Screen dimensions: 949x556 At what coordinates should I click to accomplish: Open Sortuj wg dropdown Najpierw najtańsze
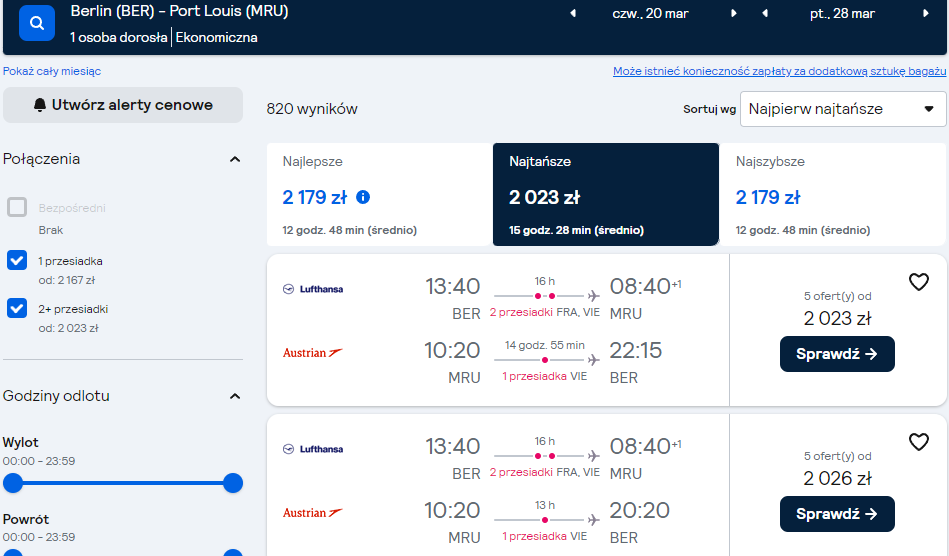point(842,109)
